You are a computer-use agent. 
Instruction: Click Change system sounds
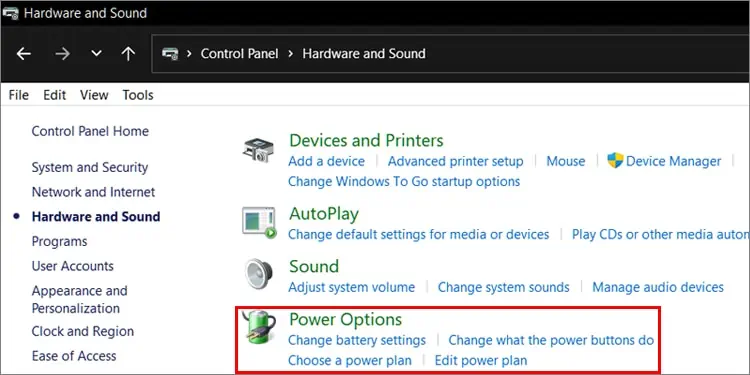tap(504, 287)
